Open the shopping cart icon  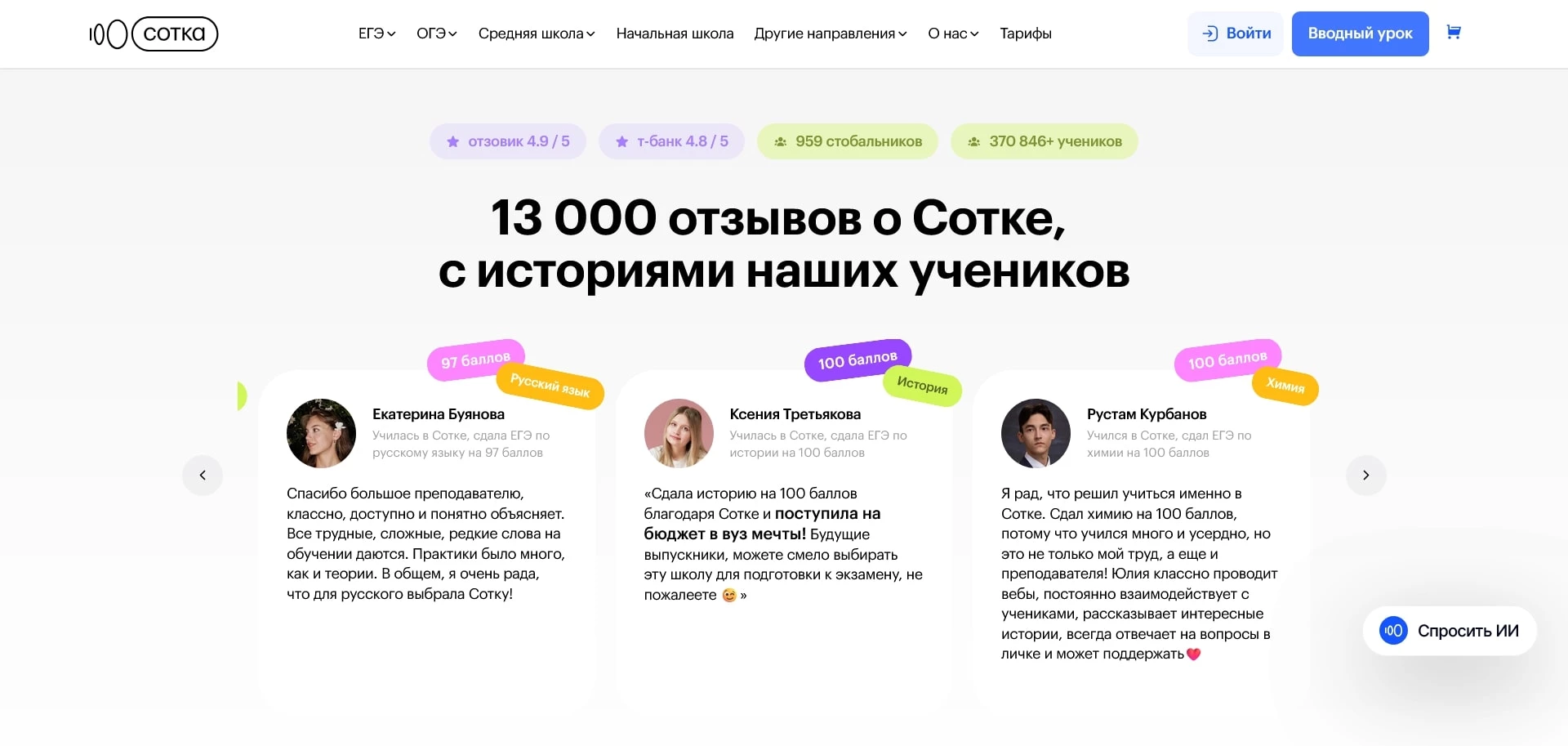1454,33
